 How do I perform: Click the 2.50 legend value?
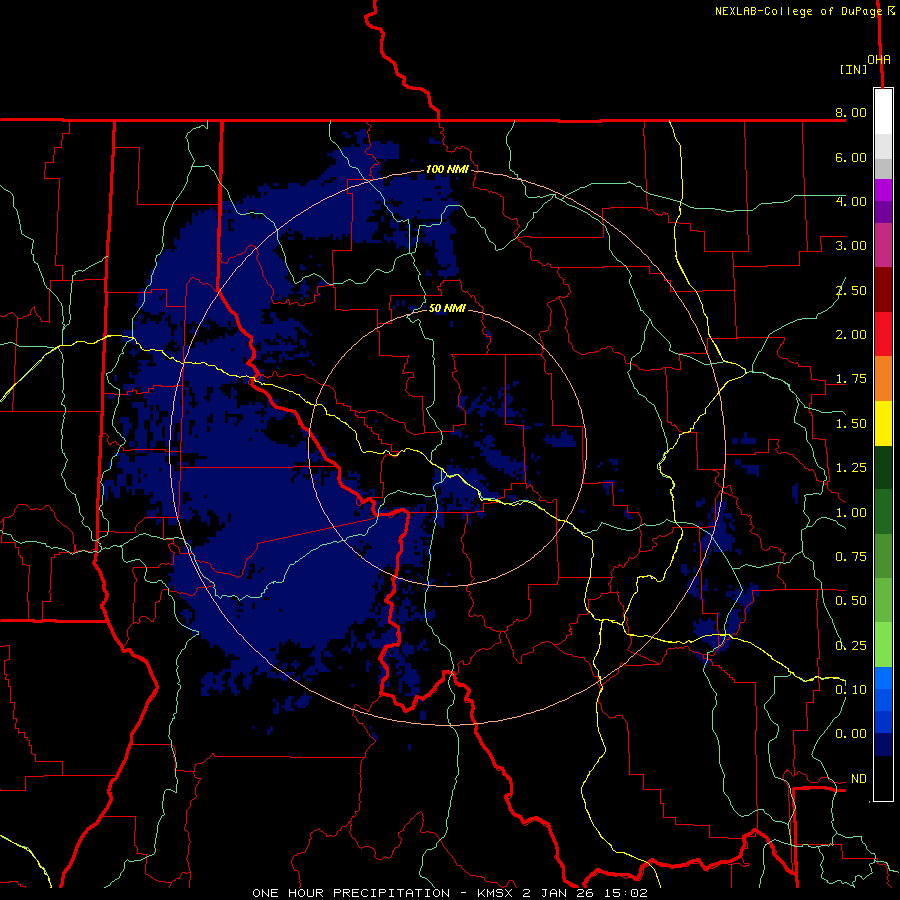851,290
